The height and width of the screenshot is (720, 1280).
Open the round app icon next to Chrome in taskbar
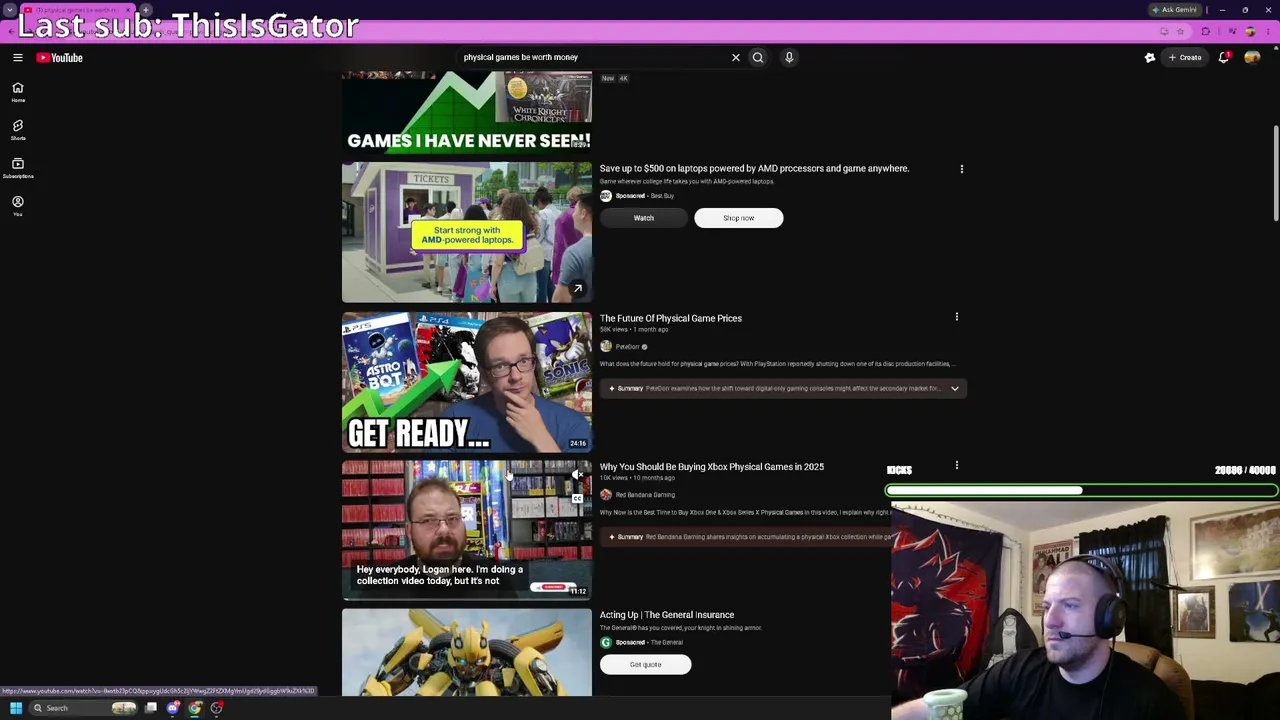(217, 708)
